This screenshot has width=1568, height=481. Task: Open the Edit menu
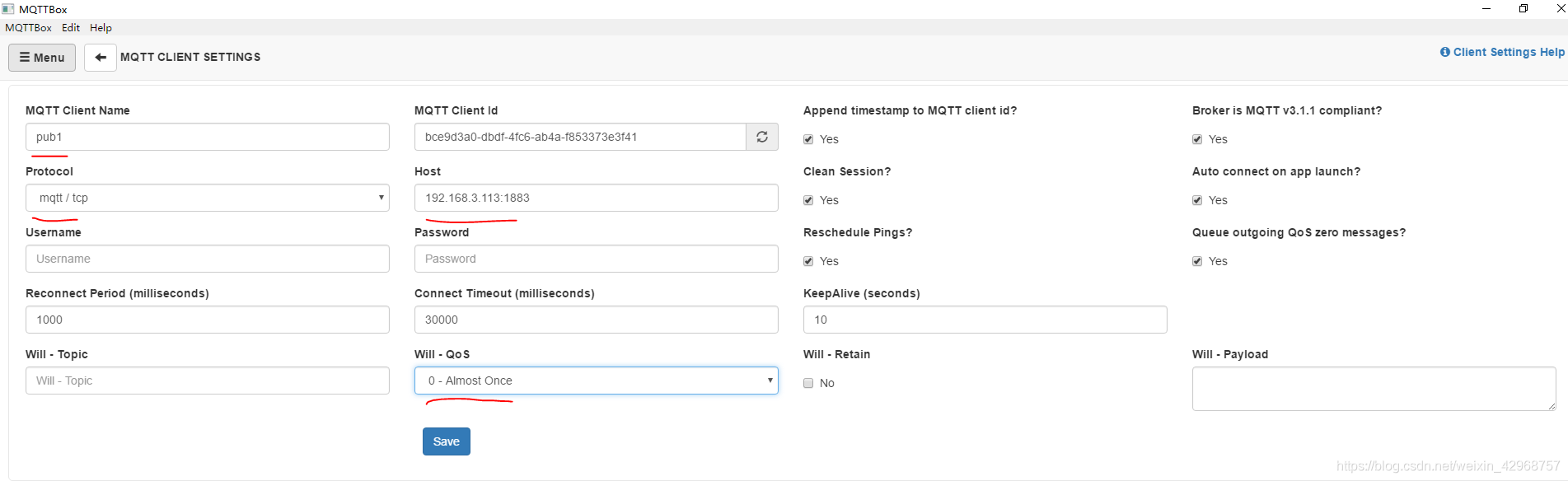[71, 27]
